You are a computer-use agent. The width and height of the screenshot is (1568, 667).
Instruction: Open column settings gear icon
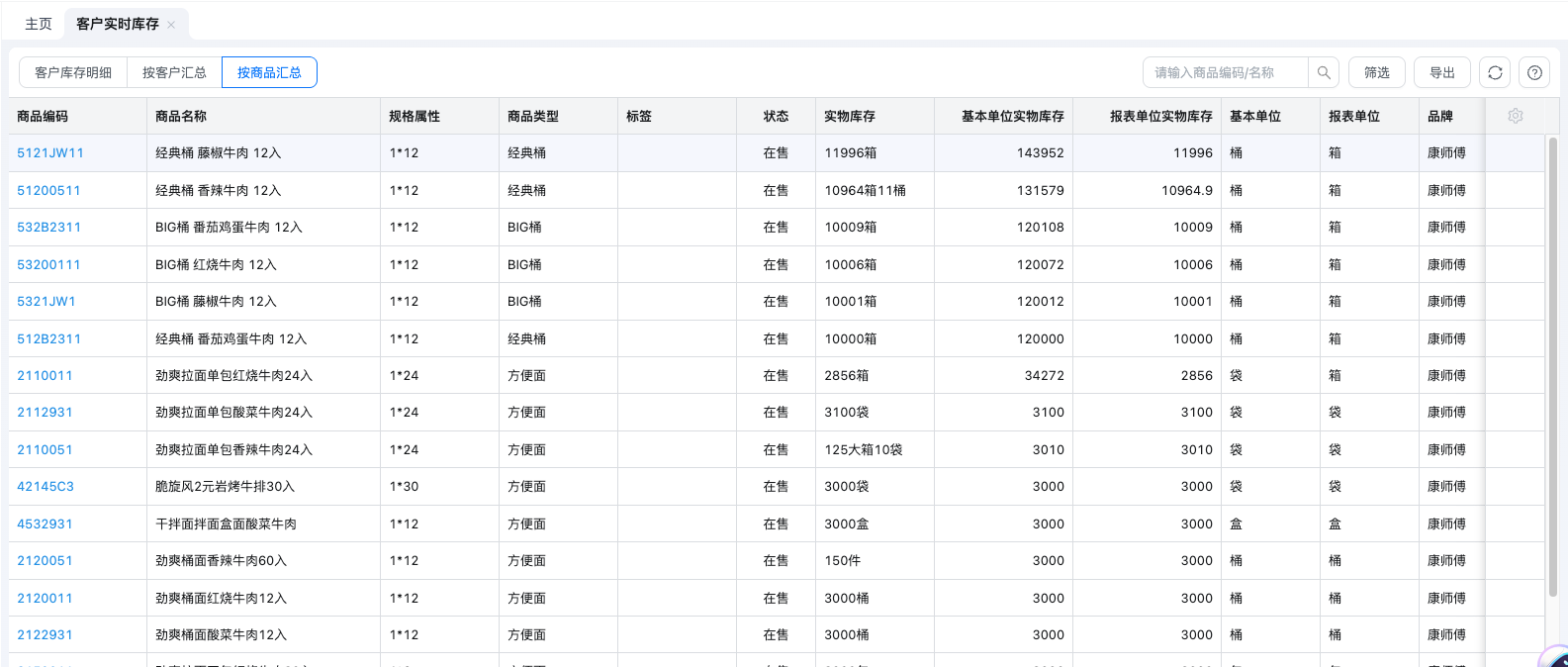[1515, 116]
